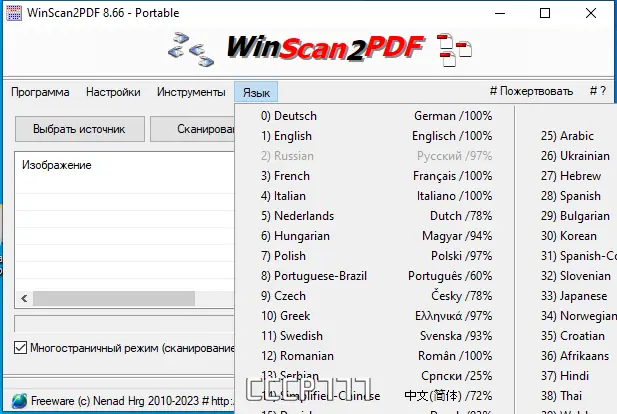Close the WinScan2PDF window
The width and height of the screenshot is (617, 414).
(x=591, y=13)
